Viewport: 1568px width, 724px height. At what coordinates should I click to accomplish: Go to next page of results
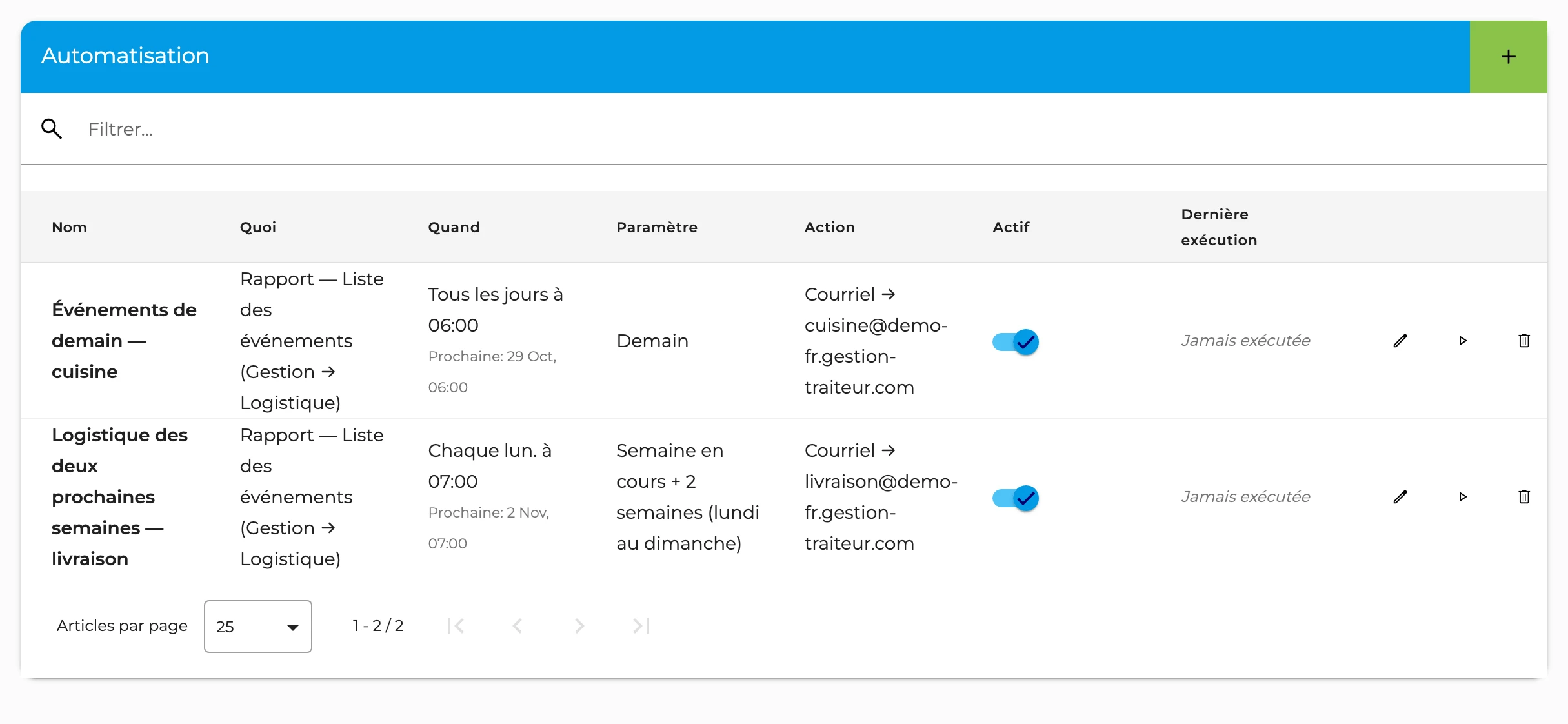579,626
